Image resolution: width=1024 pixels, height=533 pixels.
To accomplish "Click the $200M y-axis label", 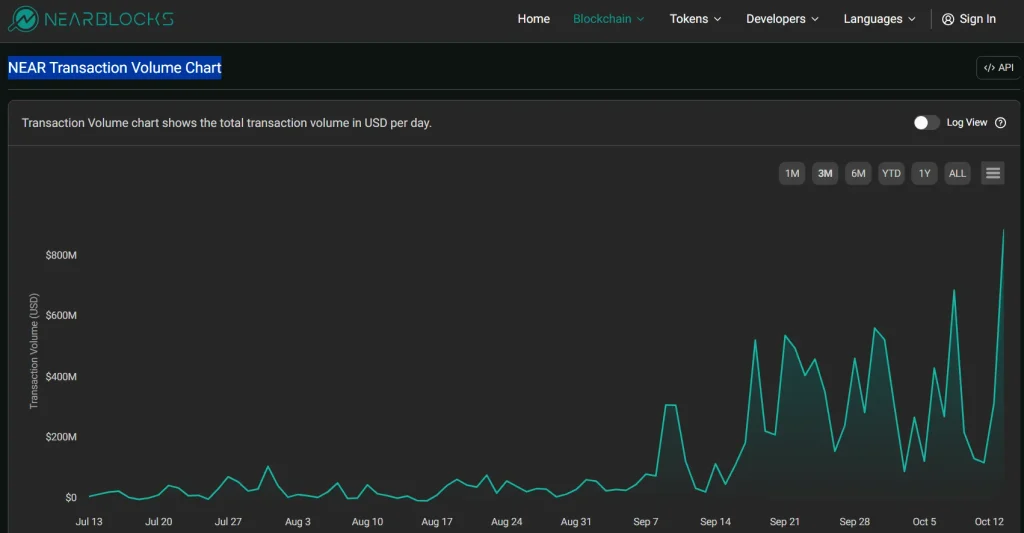I will pyautogui.click(x=61, y=436).
